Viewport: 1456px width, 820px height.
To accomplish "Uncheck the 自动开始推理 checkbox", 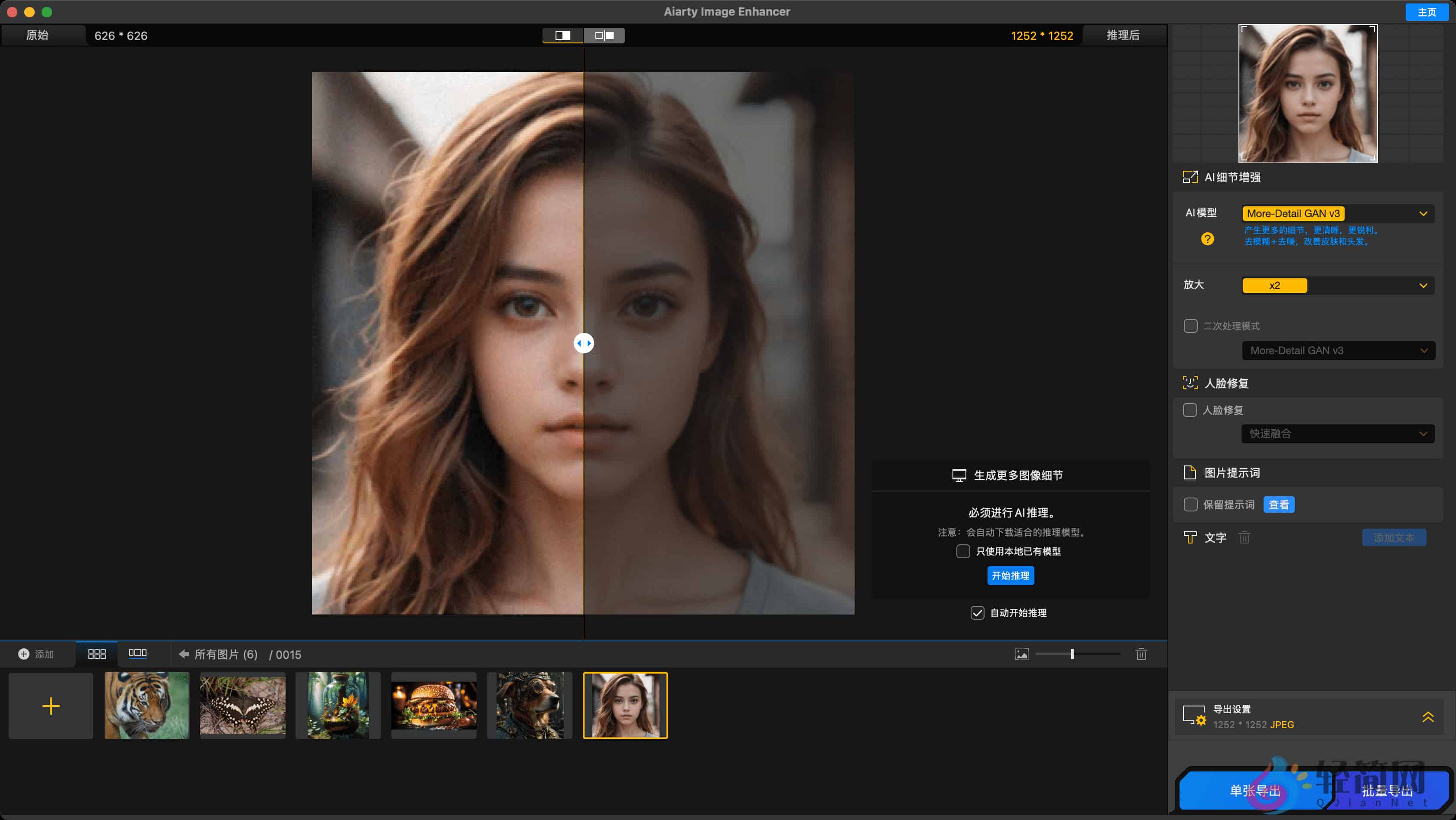I will click(x=977, y=612).
